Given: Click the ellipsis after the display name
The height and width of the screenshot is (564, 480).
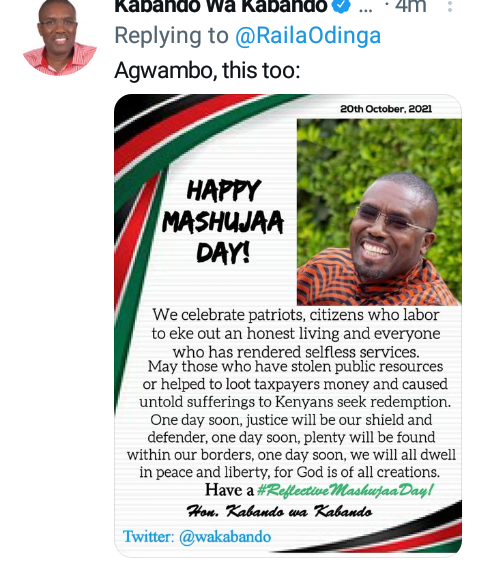Looking at the screenshot, I should click(x=366, y=8).
